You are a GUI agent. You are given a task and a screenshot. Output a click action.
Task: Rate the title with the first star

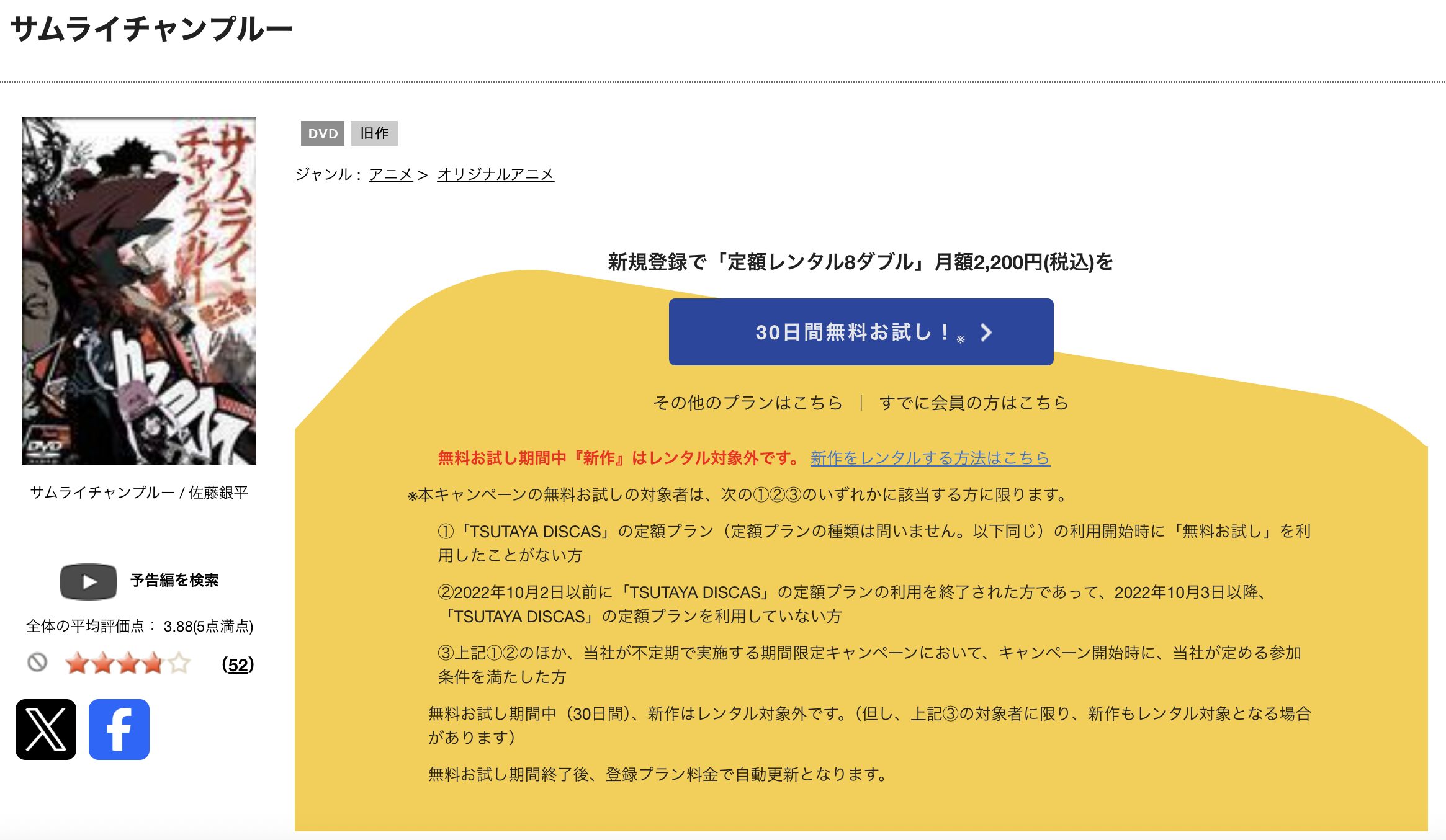pos(78,663)
